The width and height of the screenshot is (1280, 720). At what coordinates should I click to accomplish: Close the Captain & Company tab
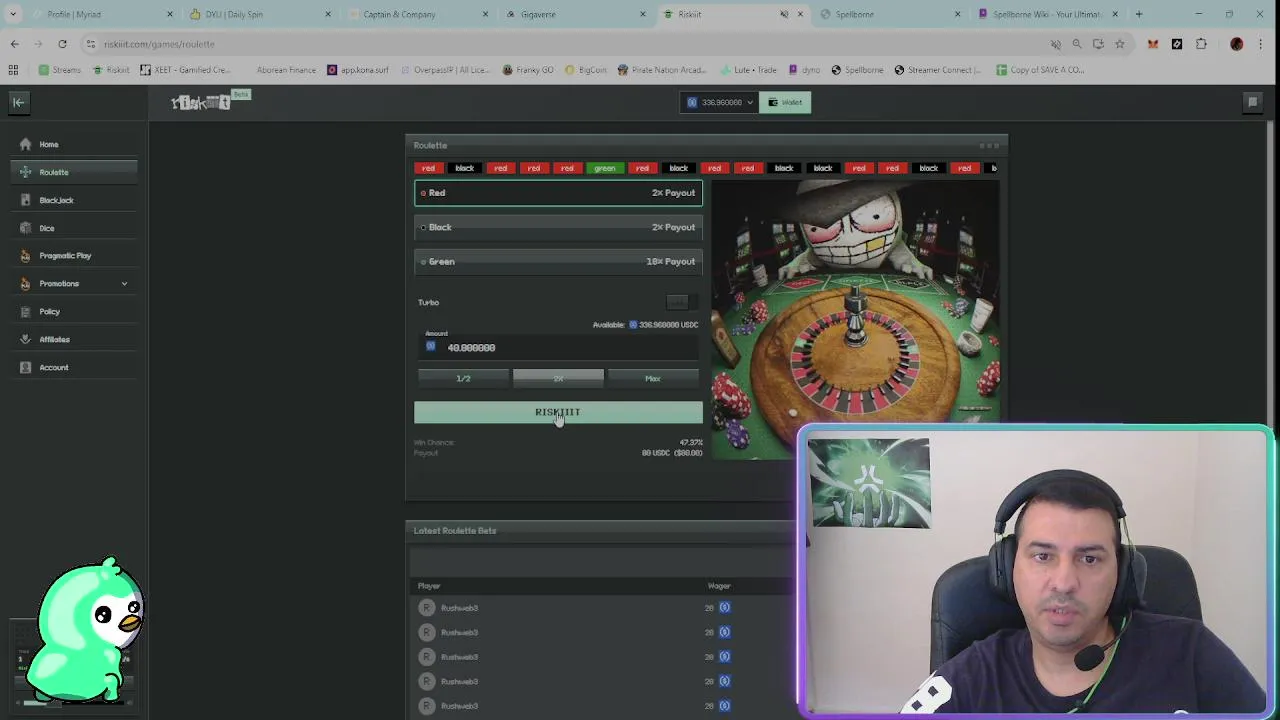485,14
